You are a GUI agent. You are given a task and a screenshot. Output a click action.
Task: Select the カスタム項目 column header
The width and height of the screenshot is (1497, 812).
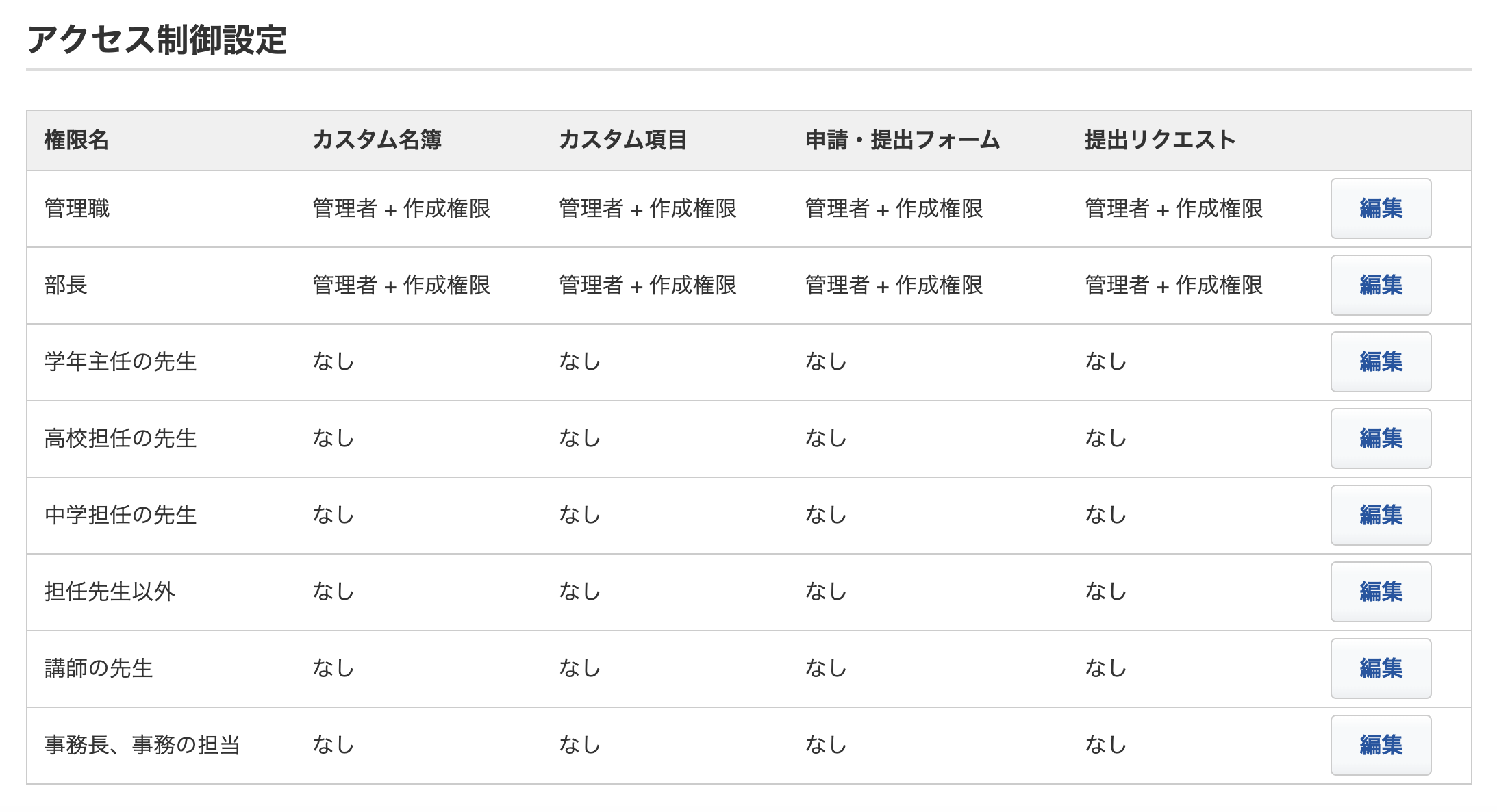(622, 140)
